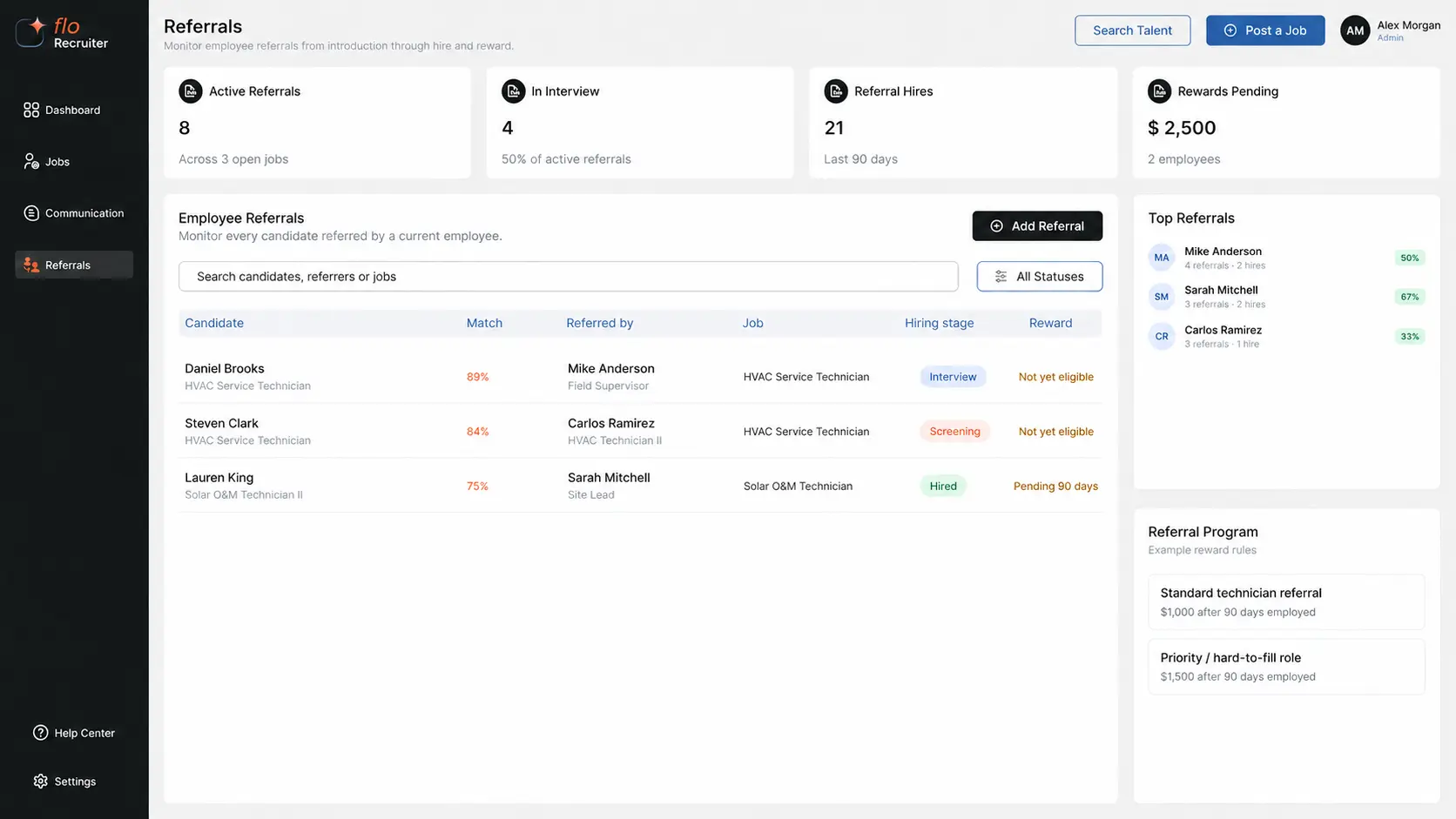Sort by the Match column header

pos(484,323)
